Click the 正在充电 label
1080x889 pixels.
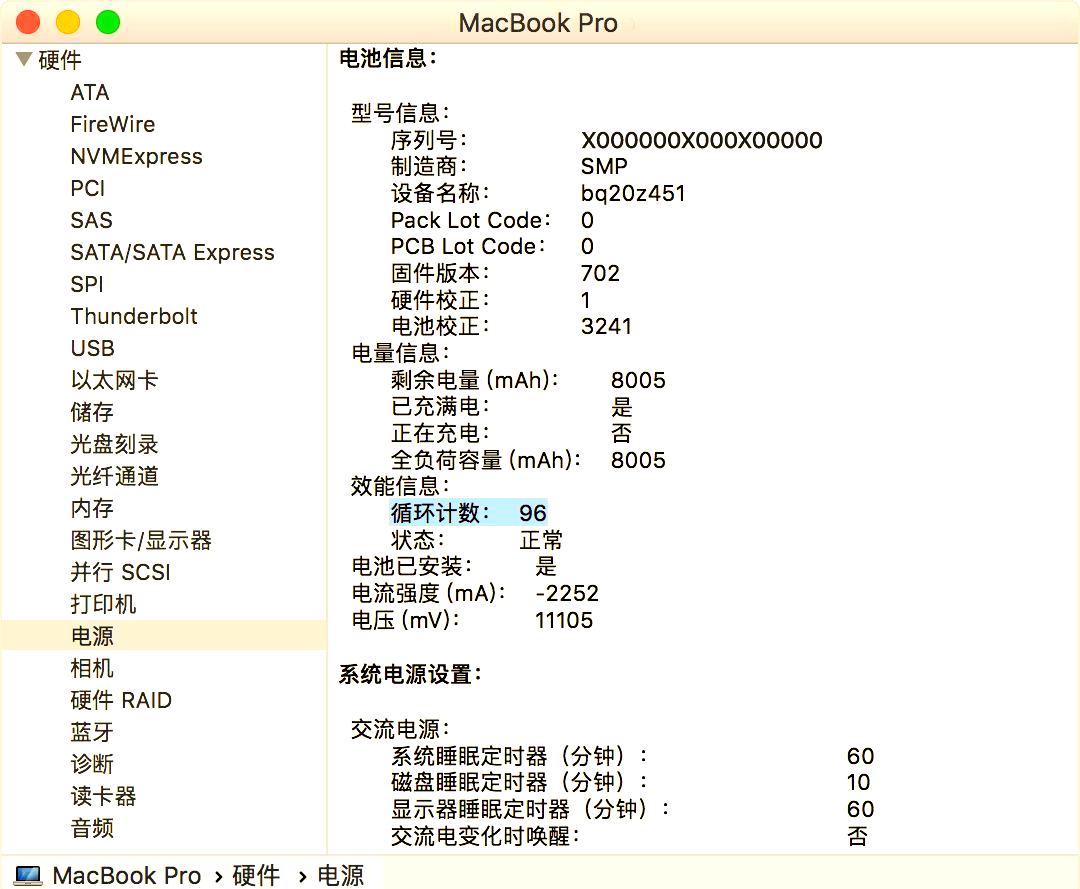point(439,433)
